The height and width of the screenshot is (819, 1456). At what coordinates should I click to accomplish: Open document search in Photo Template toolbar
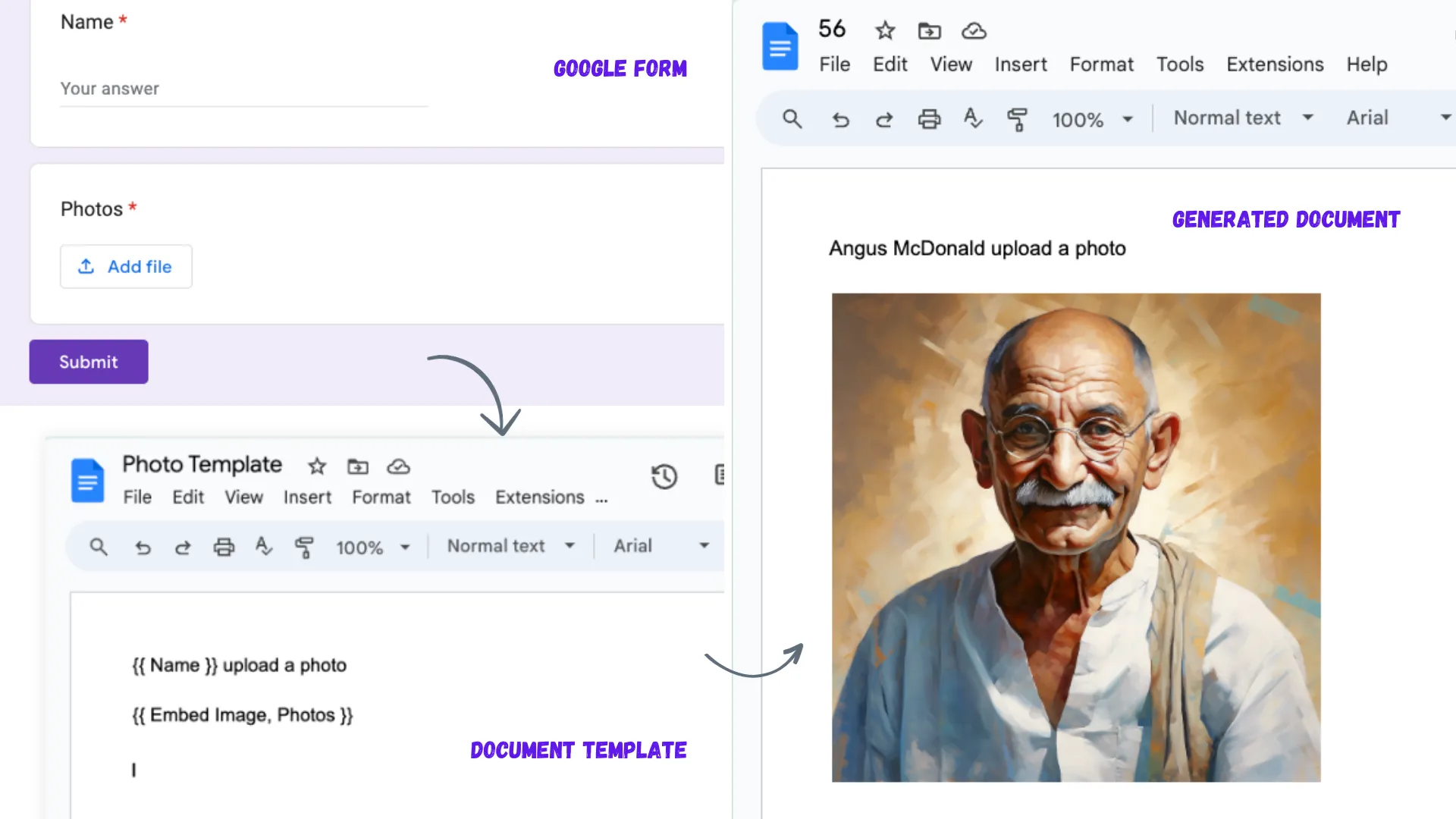(99, 547)
